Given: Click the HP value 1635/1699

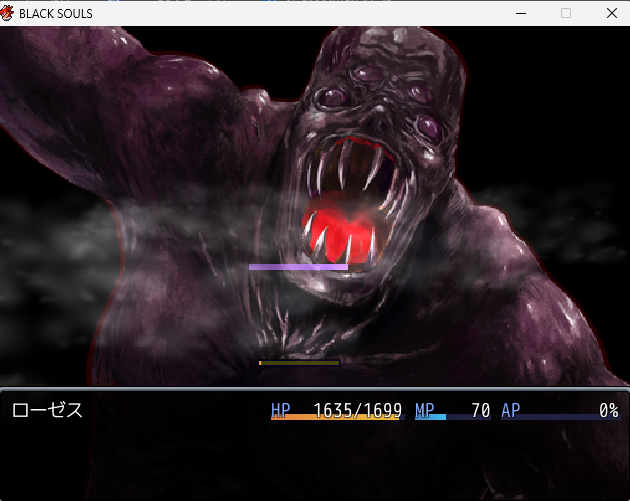Looking at the screenshot, I should tap(358, 411).
